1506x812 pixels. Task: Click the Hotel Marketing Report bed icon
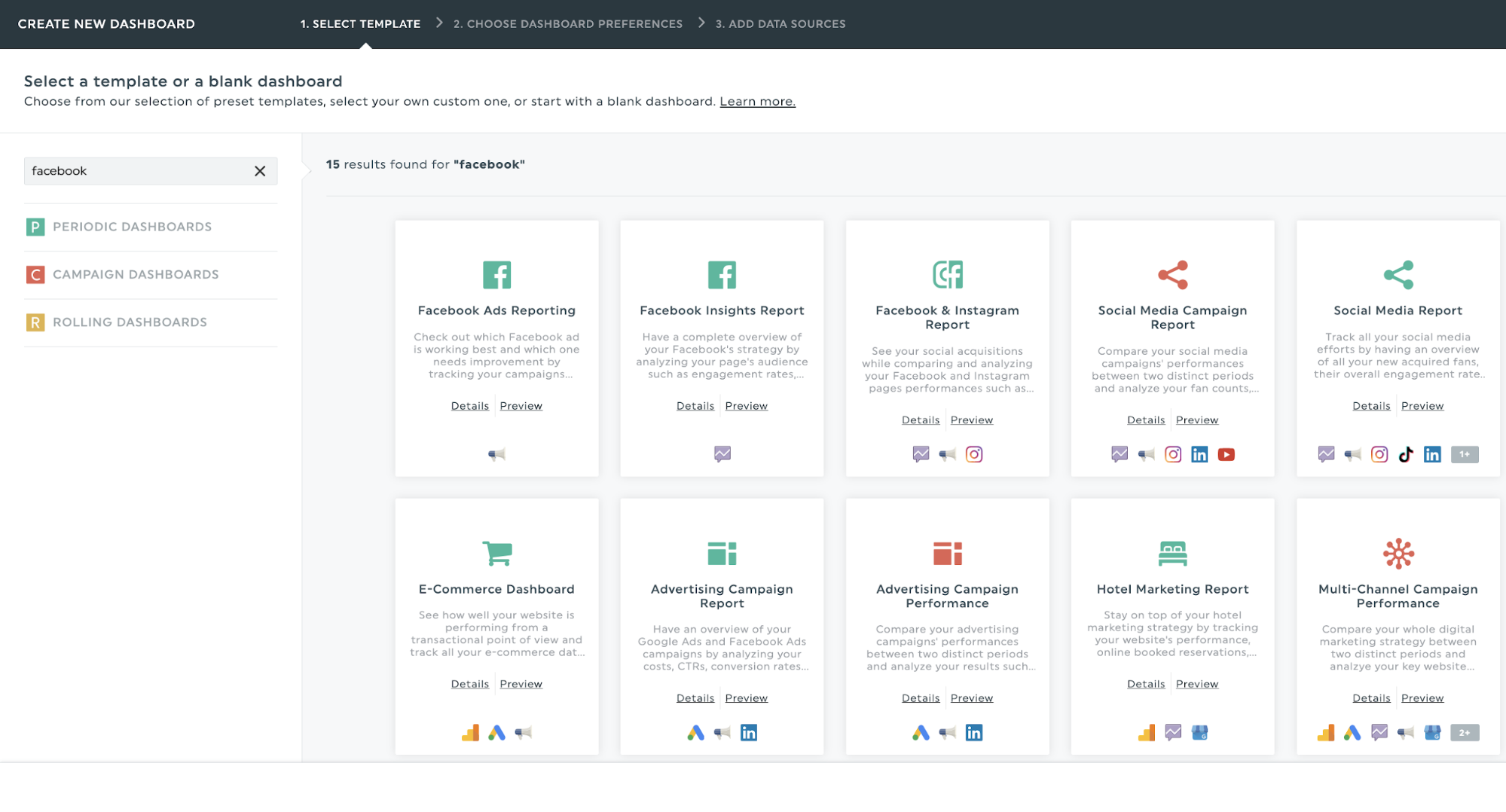pos(1172,554)
